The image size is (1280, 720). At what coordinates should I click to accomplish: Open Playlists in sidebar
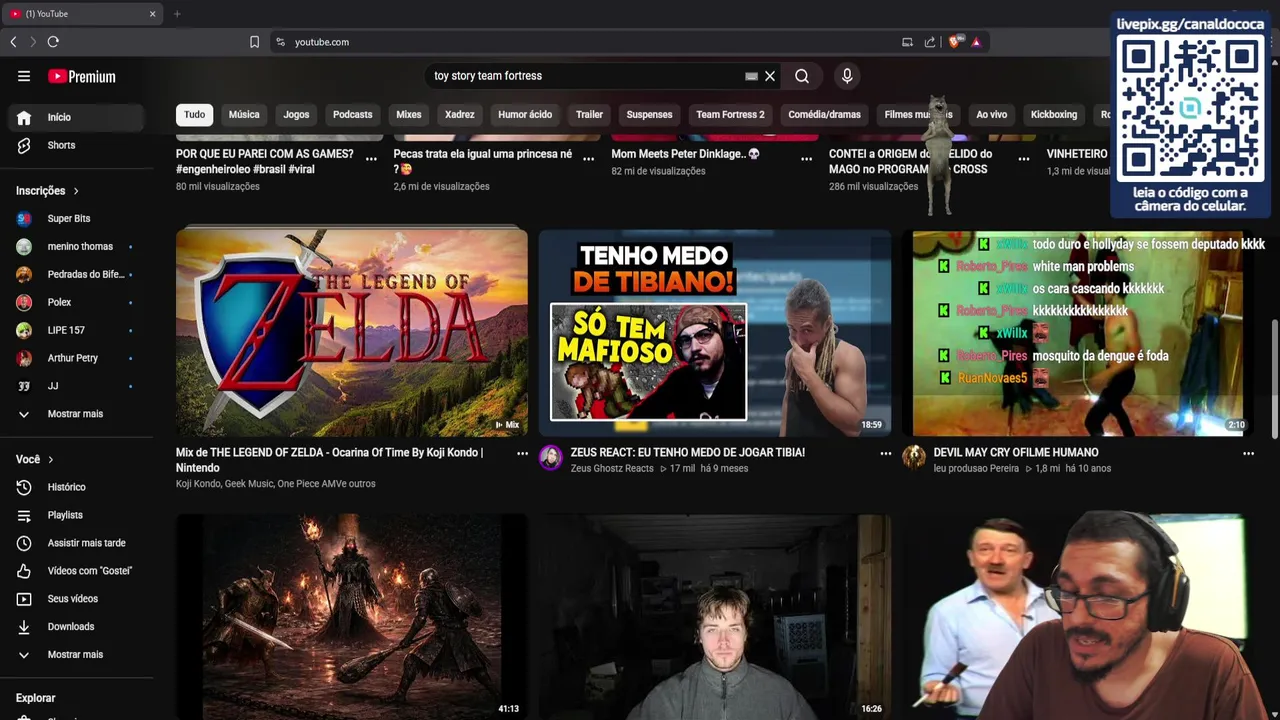(x=77, y=515)
